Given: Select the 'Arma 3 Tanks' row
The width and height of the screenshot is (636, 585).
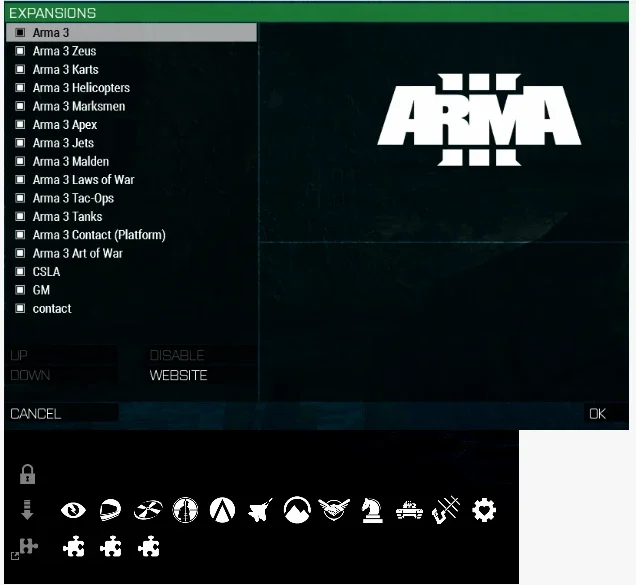Looking at the screenshot, I should [x=131, y=217].
